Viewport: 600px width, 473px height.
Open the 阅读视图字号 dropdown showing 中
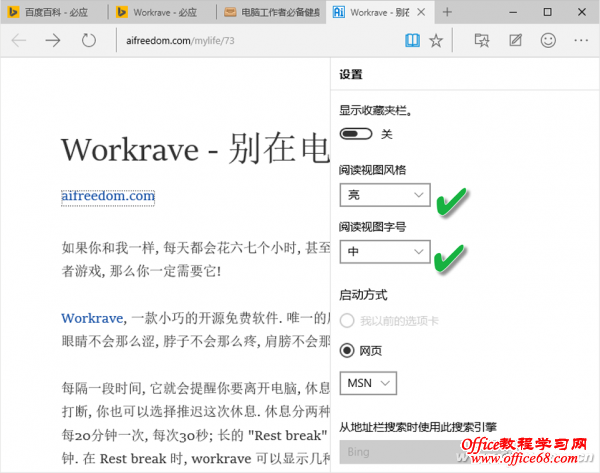[385, 251]
